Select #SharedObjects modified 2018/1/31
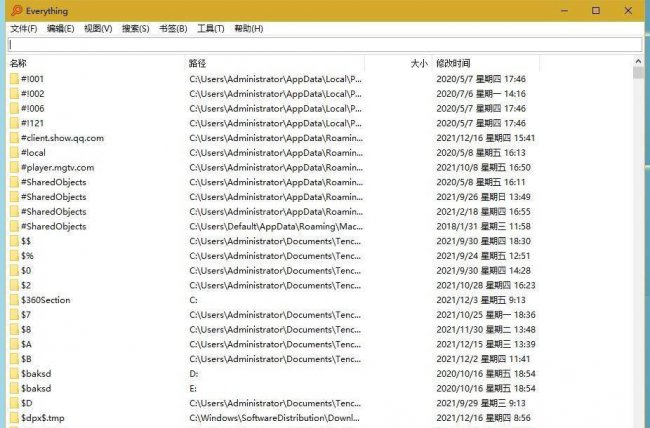Image resolution: width=650 pixels, height=428 pixels. click(x=53, y=226)
